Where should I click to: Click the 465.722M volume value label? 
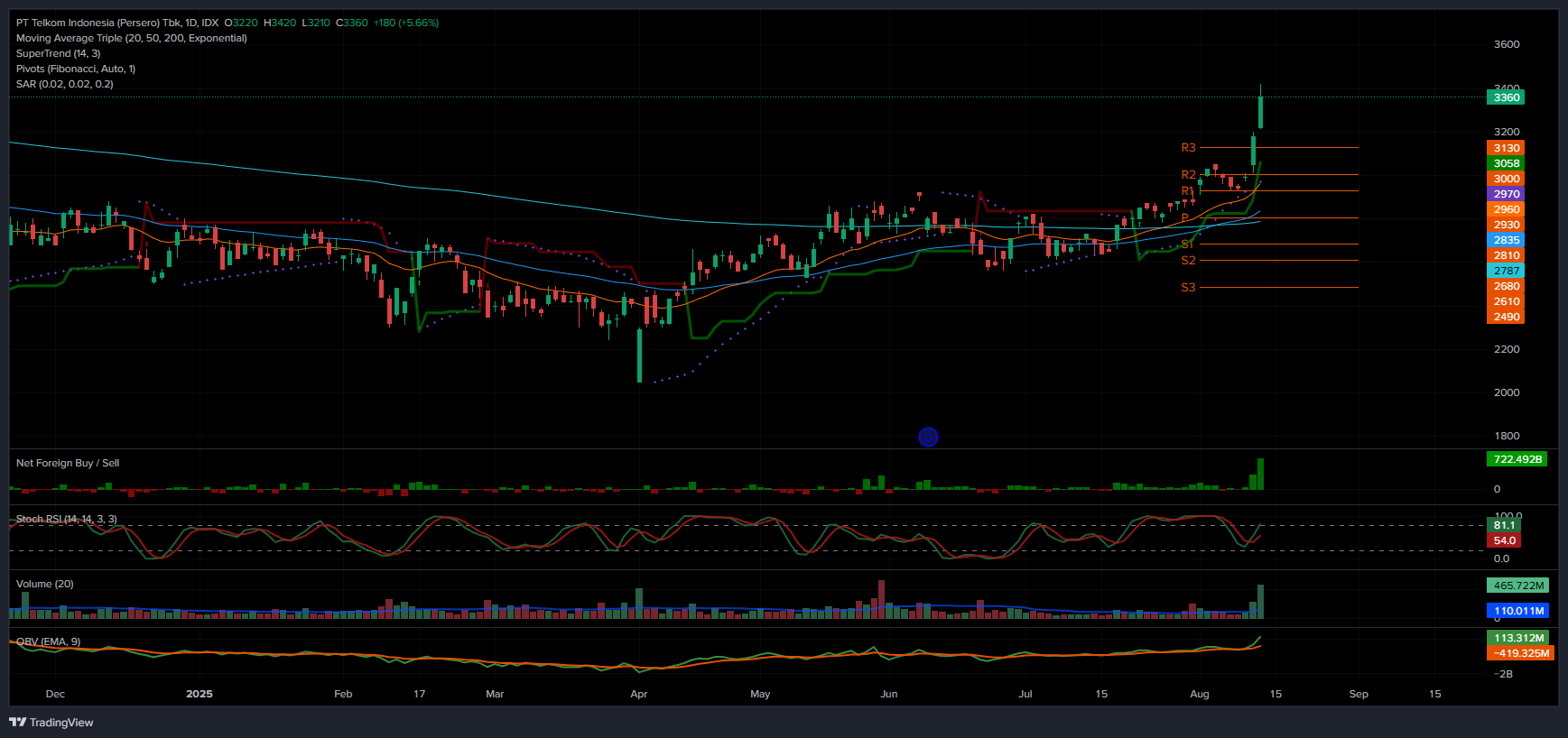click(x=1517, y=586)
